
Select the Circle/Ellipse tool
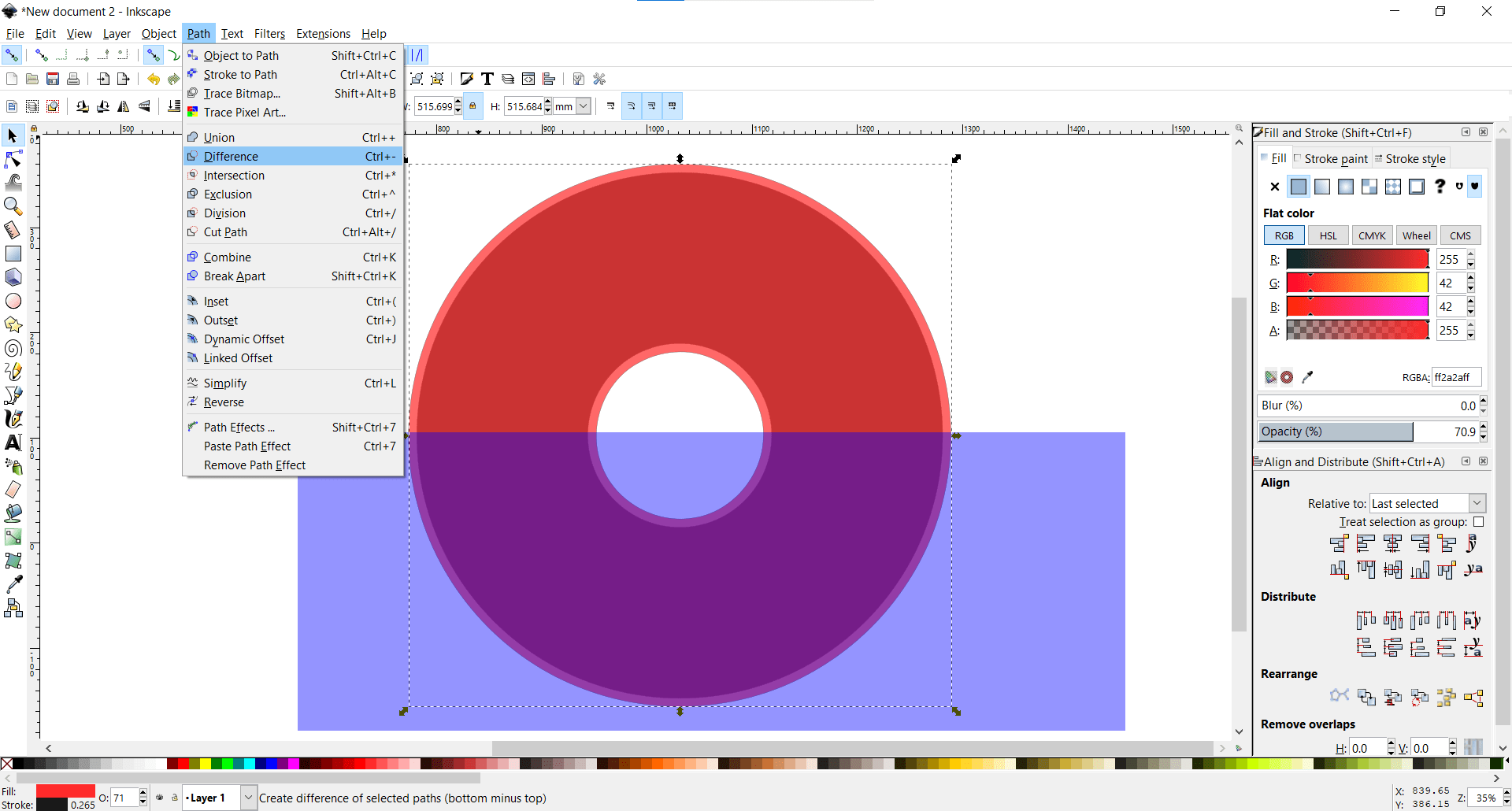pos(13,301)
